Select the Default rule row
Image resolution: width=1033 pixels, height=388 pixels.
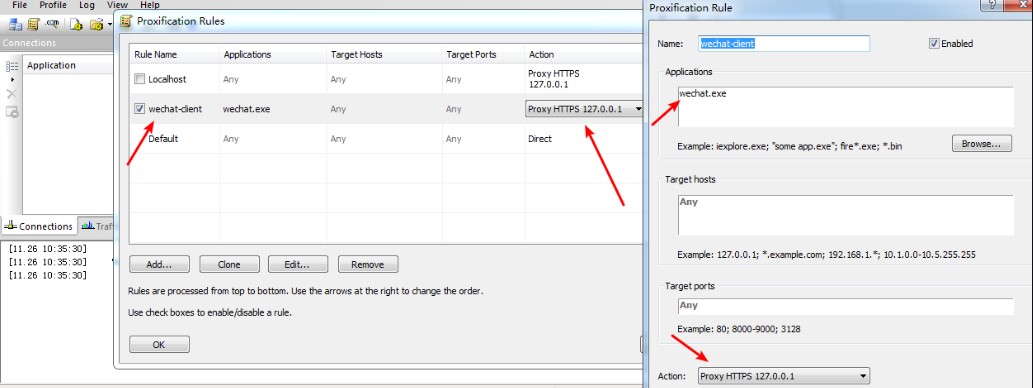385,139
